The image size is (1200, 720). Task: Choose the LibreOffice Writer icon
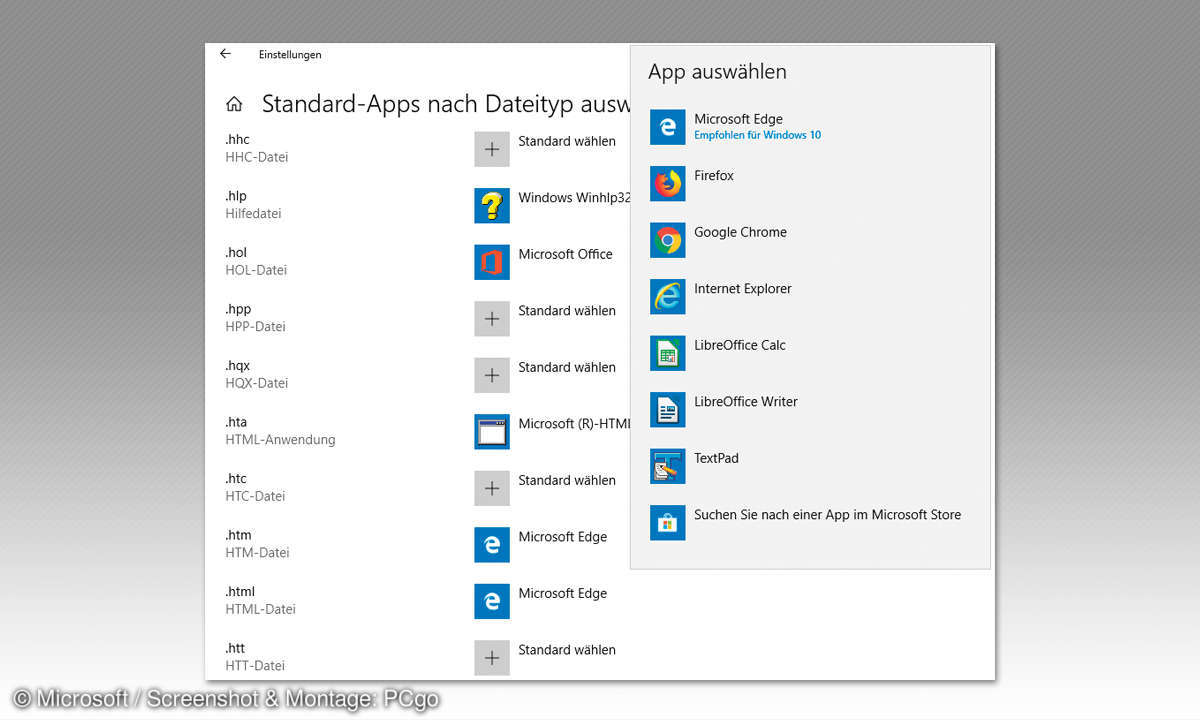click(x=668, y=410)
